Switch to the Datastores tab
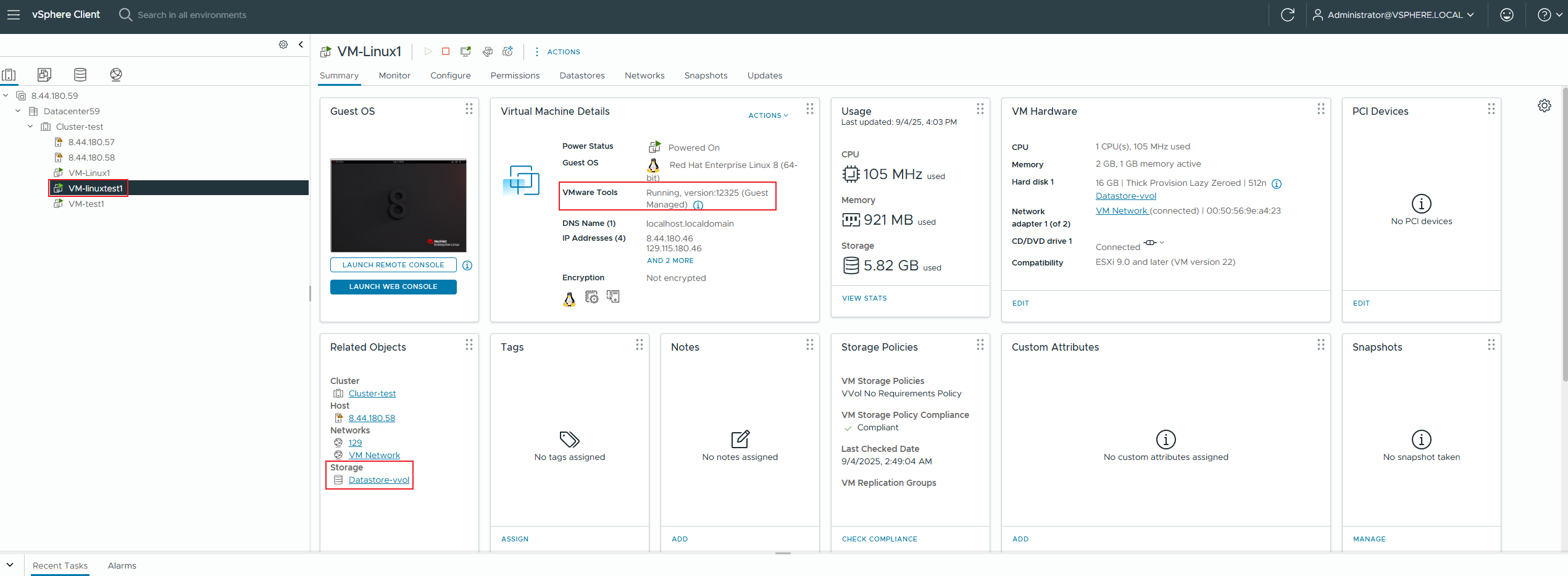Screen dimensions: 1568x576 click(582, 75)
